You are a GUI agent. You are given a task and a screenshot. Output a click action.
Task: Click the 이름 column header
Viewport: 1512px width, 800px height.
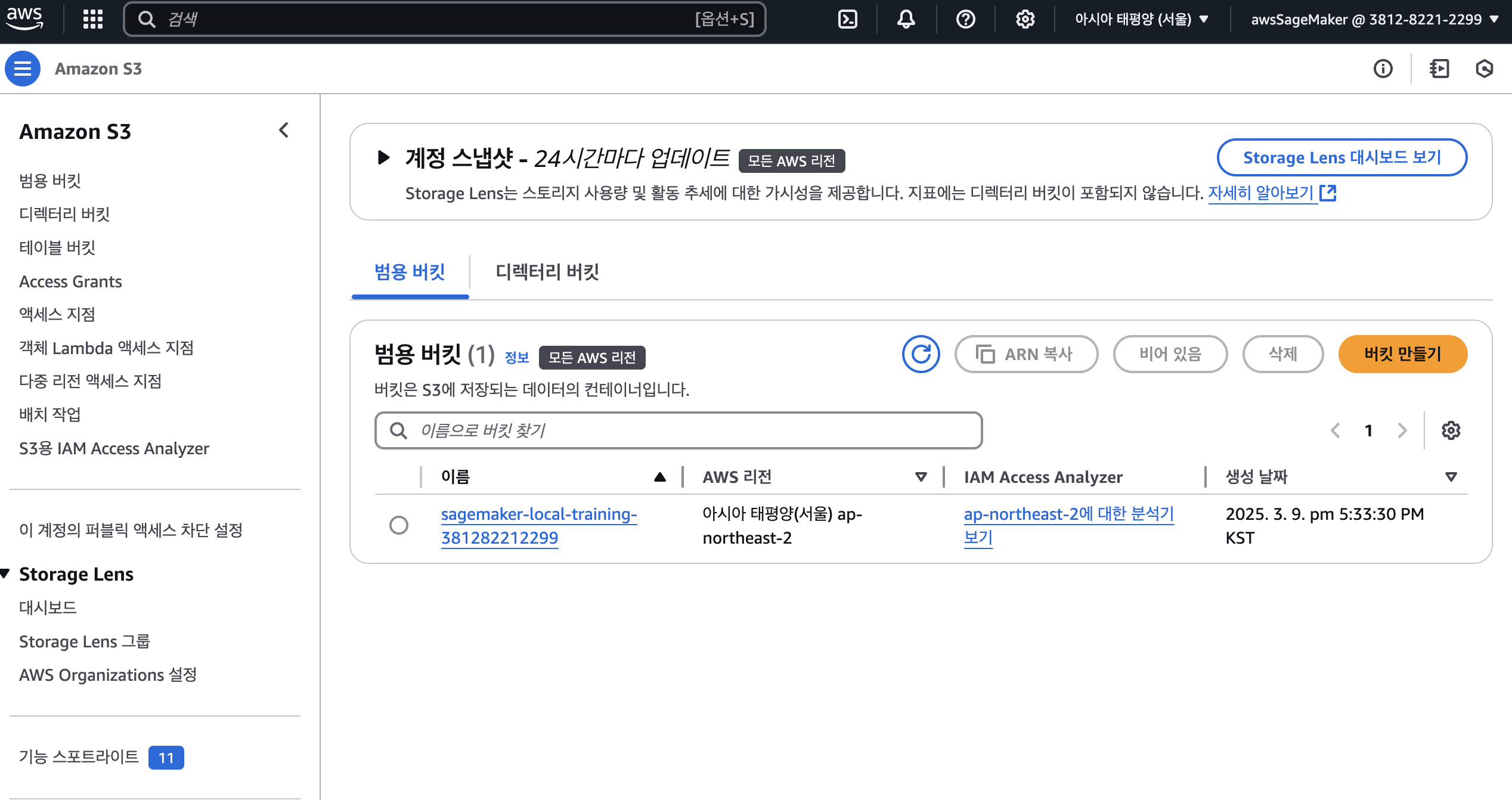click(x=456, y=477)
